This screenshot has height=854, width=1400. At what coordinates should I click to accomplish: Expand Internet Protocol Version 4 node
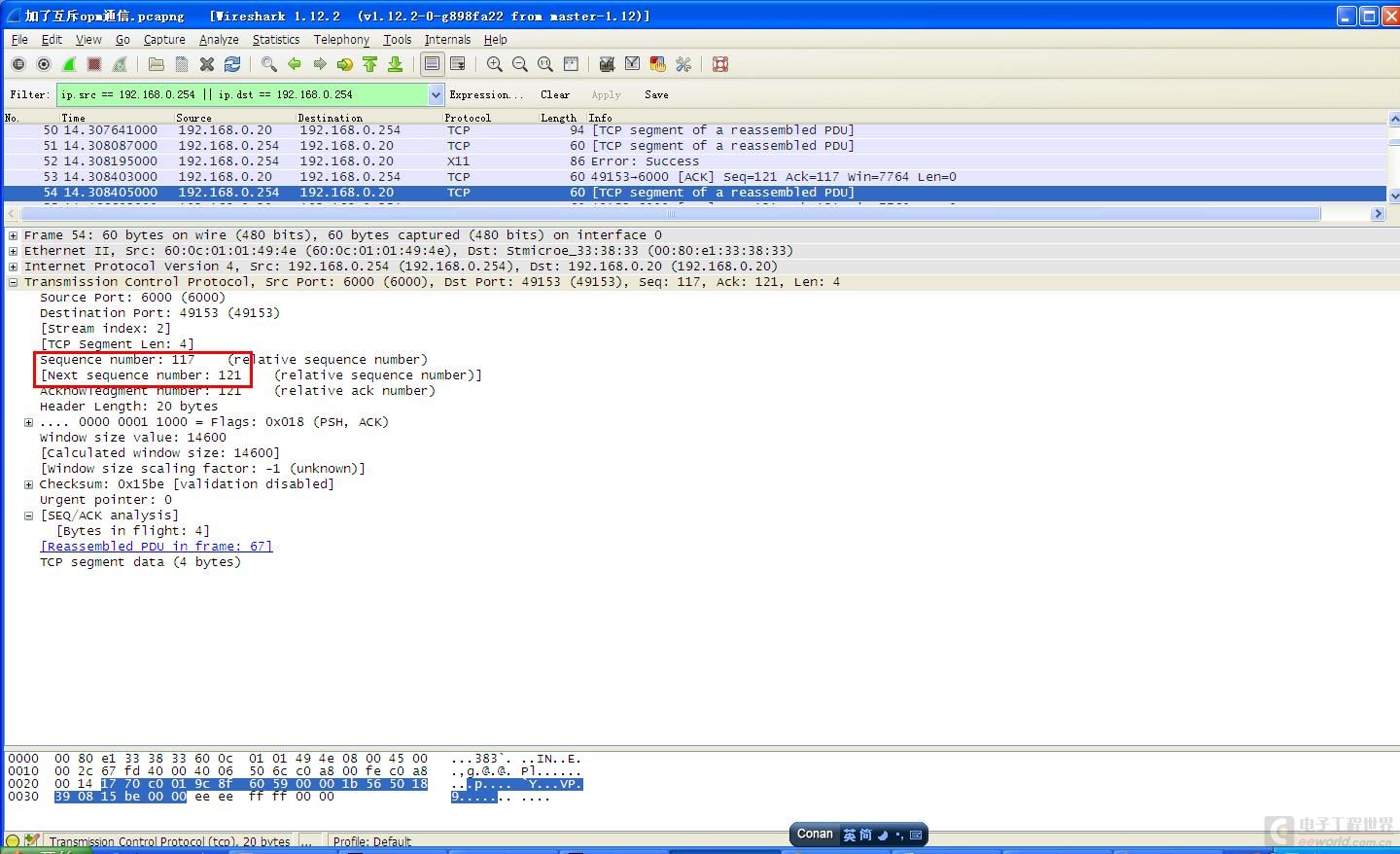tap(13, 267)
